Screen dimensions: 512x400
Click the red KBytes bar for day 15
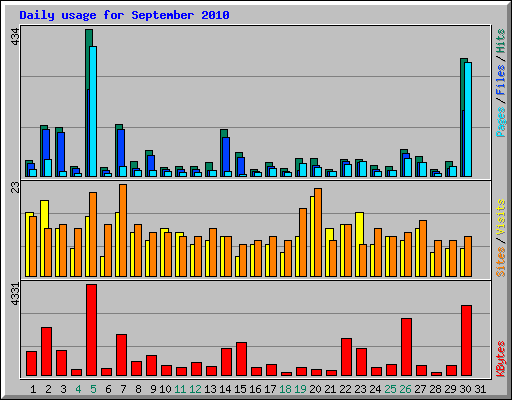click(x=241, y=359)
